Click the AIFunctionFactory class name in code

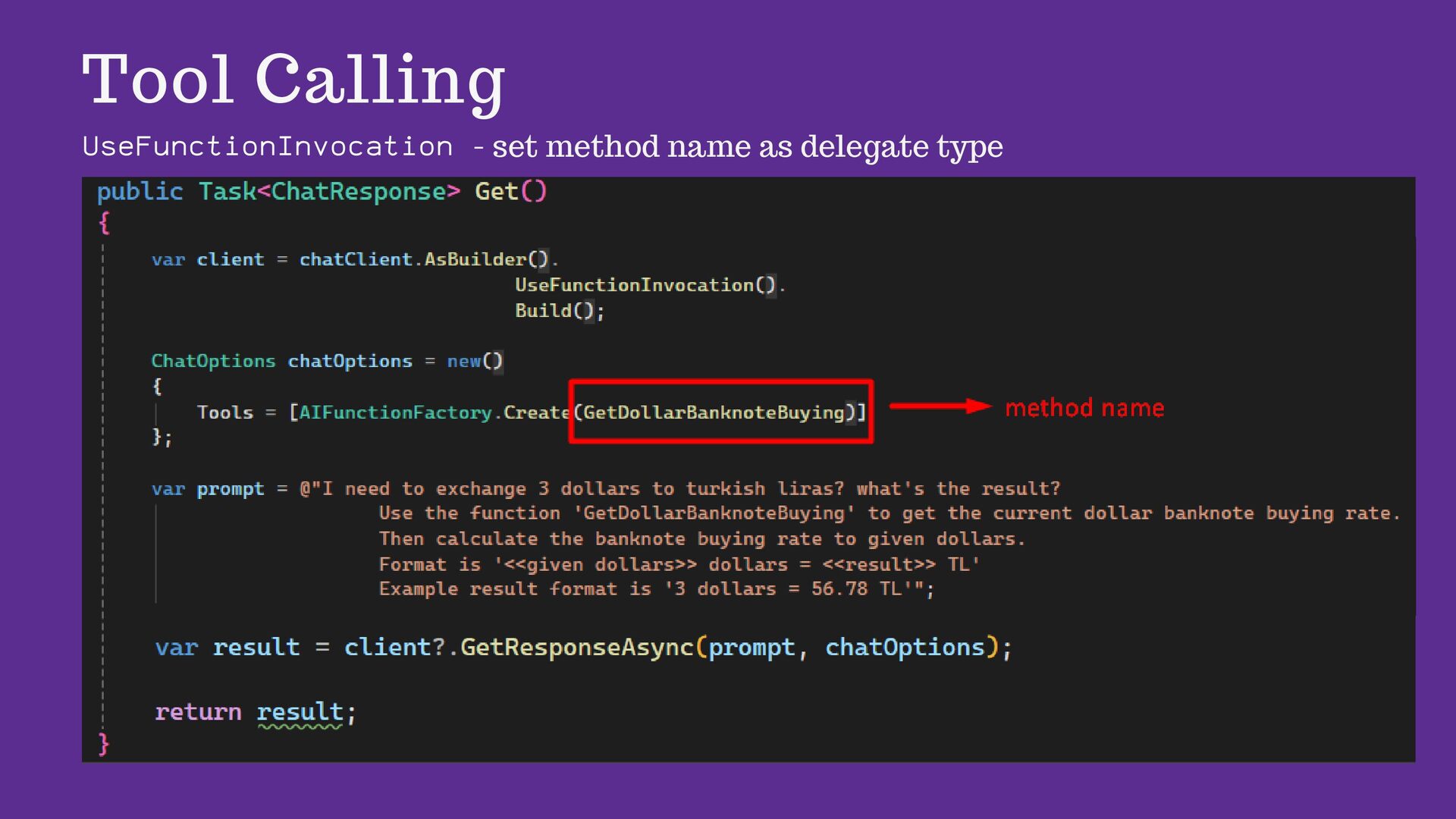coord(395,413)
